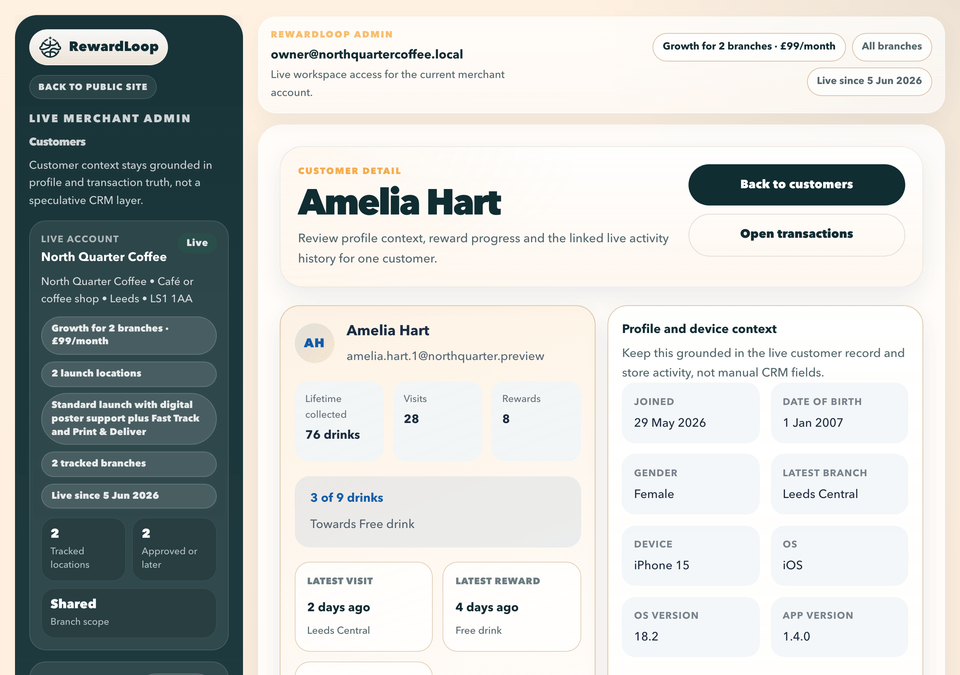Click Approved or later stat tile
This screenshot has width=960, height=675.
(174, 549)
